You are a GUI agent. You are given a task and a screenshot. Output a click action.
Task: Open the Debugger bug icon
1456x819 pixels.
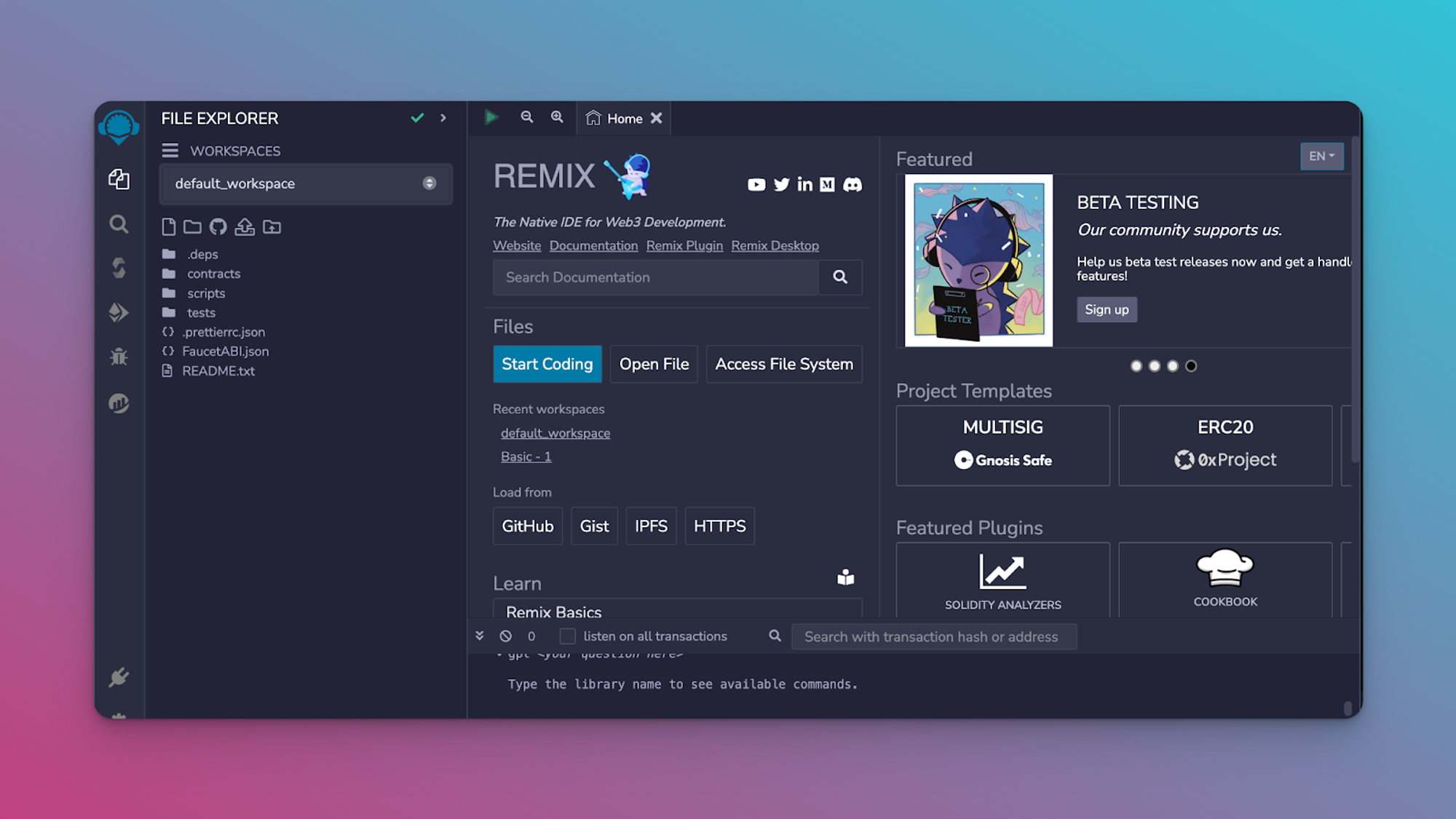(x=119, y=357)
